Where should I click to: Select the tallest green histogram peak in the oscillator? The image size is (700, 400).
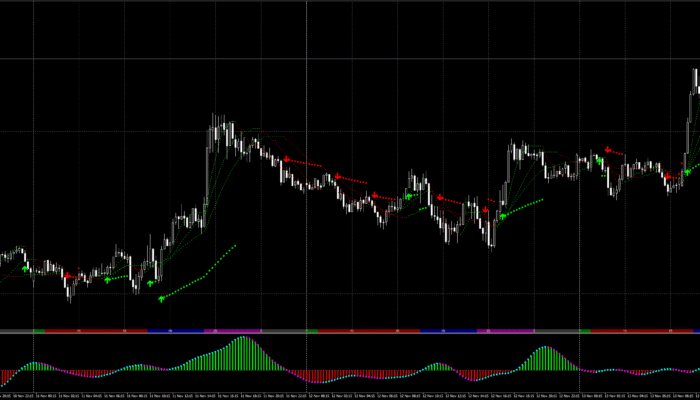coord(242,352)
